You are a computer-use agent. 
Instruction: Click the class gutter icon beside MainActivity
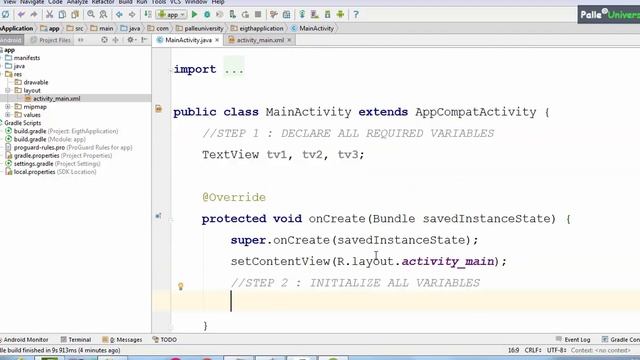(x=158, y=109)
